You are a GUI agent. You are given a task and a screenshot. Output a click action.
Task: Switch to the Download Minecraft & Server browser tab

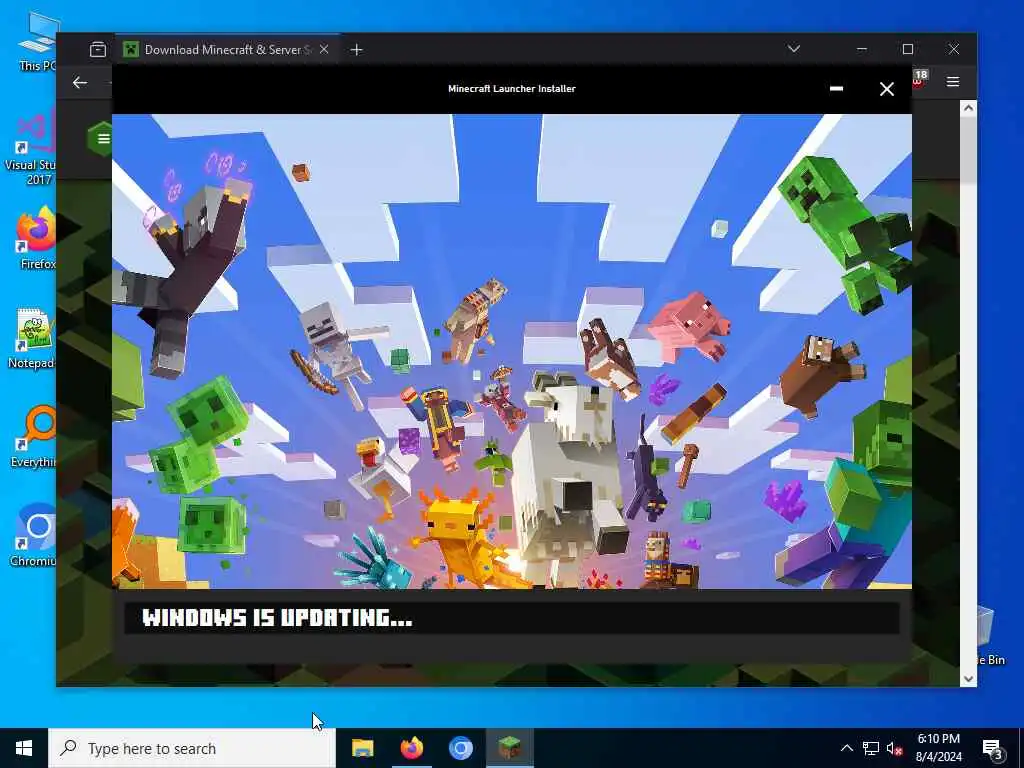click(227, 50)
